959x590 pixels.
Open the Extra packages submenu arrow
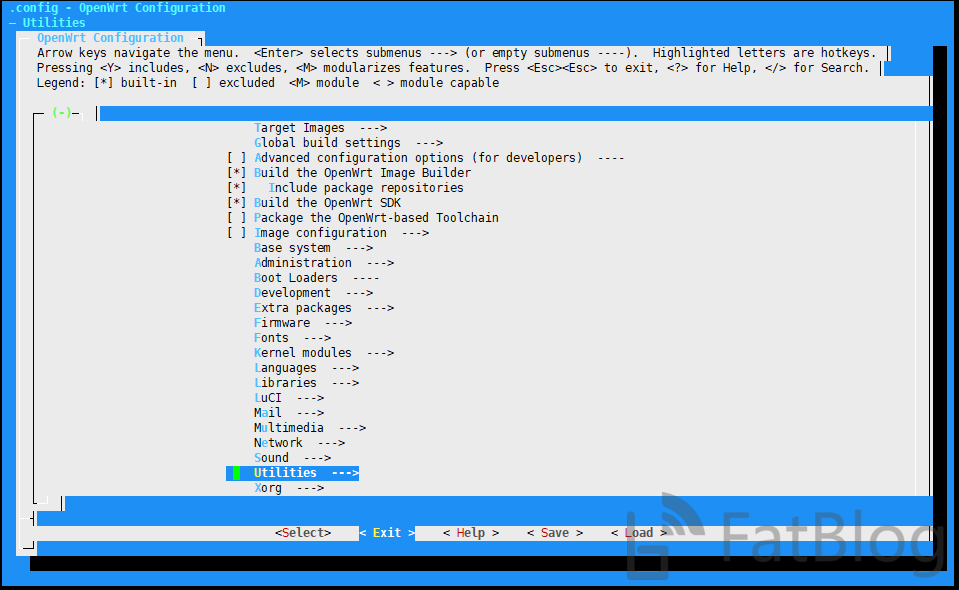[380, 308]
